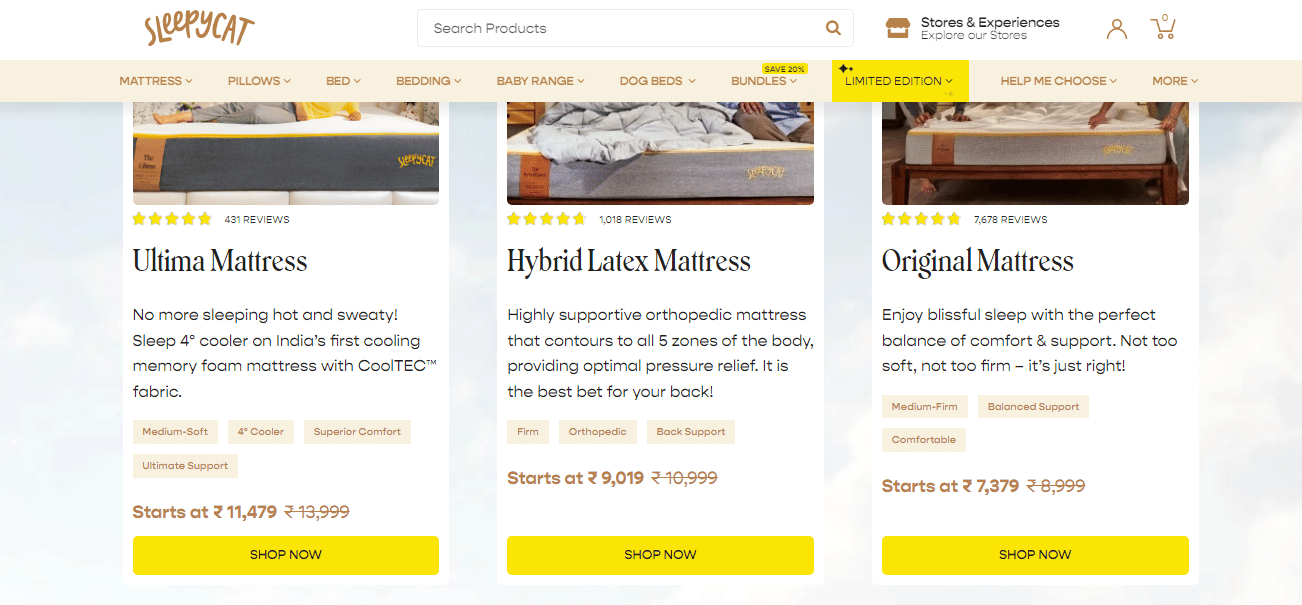1302x605 pixels.
Task: Click the Stores & Experiences store icon
Action: 898,28
